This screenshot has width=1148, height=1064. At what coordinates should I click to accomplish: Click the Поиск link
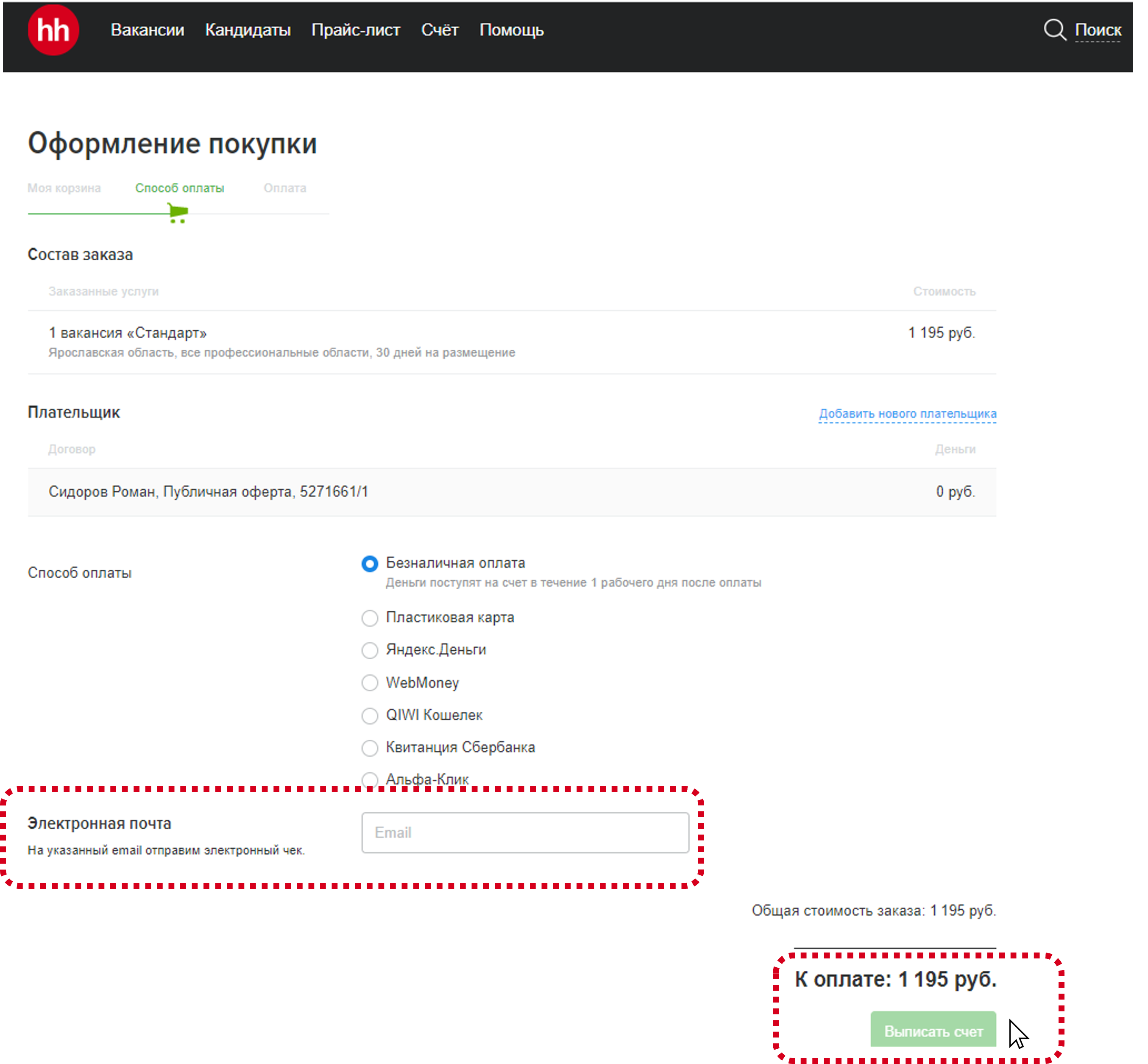(x=1098, y=30)
